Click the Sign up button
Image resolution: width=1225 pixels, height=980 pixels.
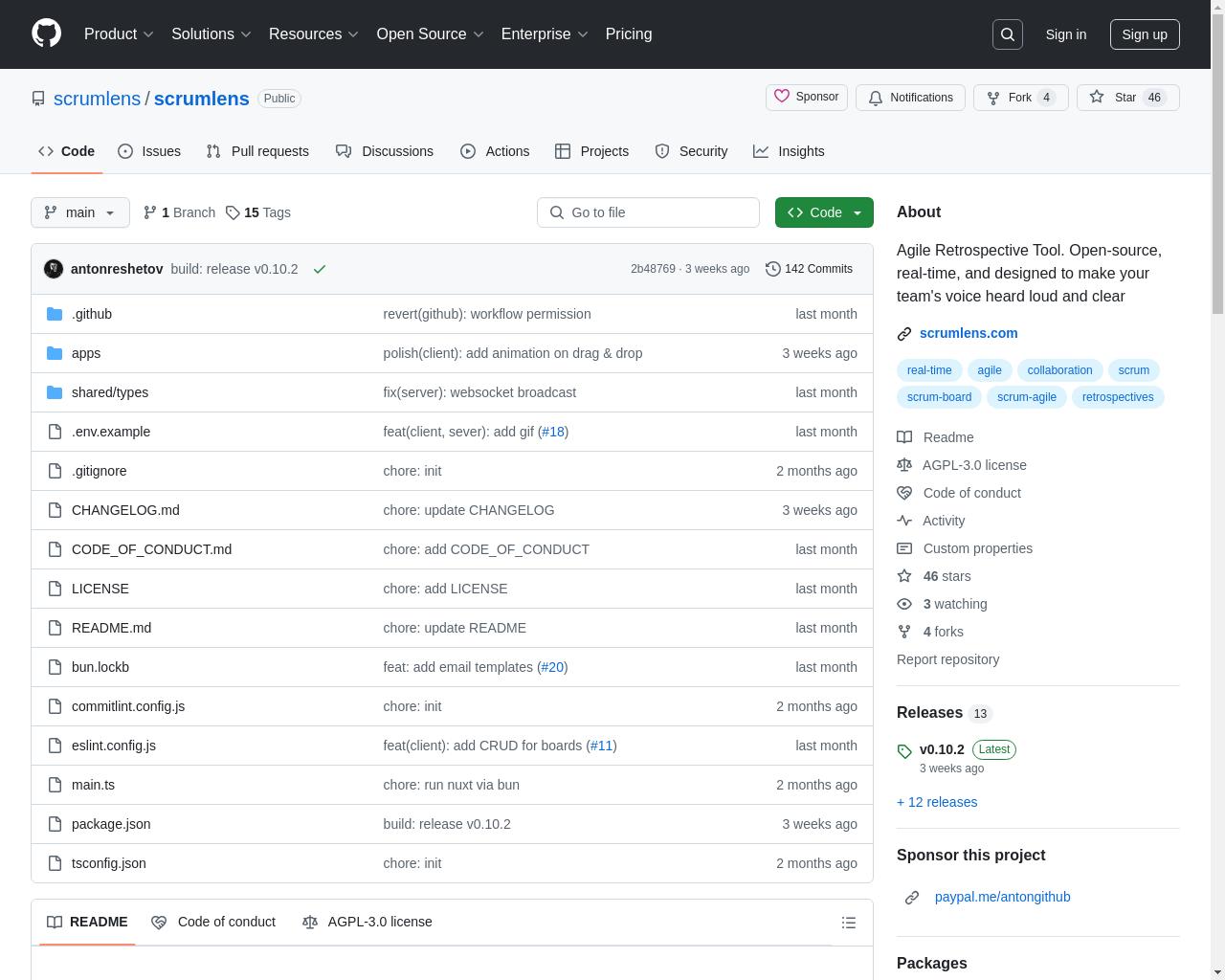pyautogui.click(x=1145, y=34)
